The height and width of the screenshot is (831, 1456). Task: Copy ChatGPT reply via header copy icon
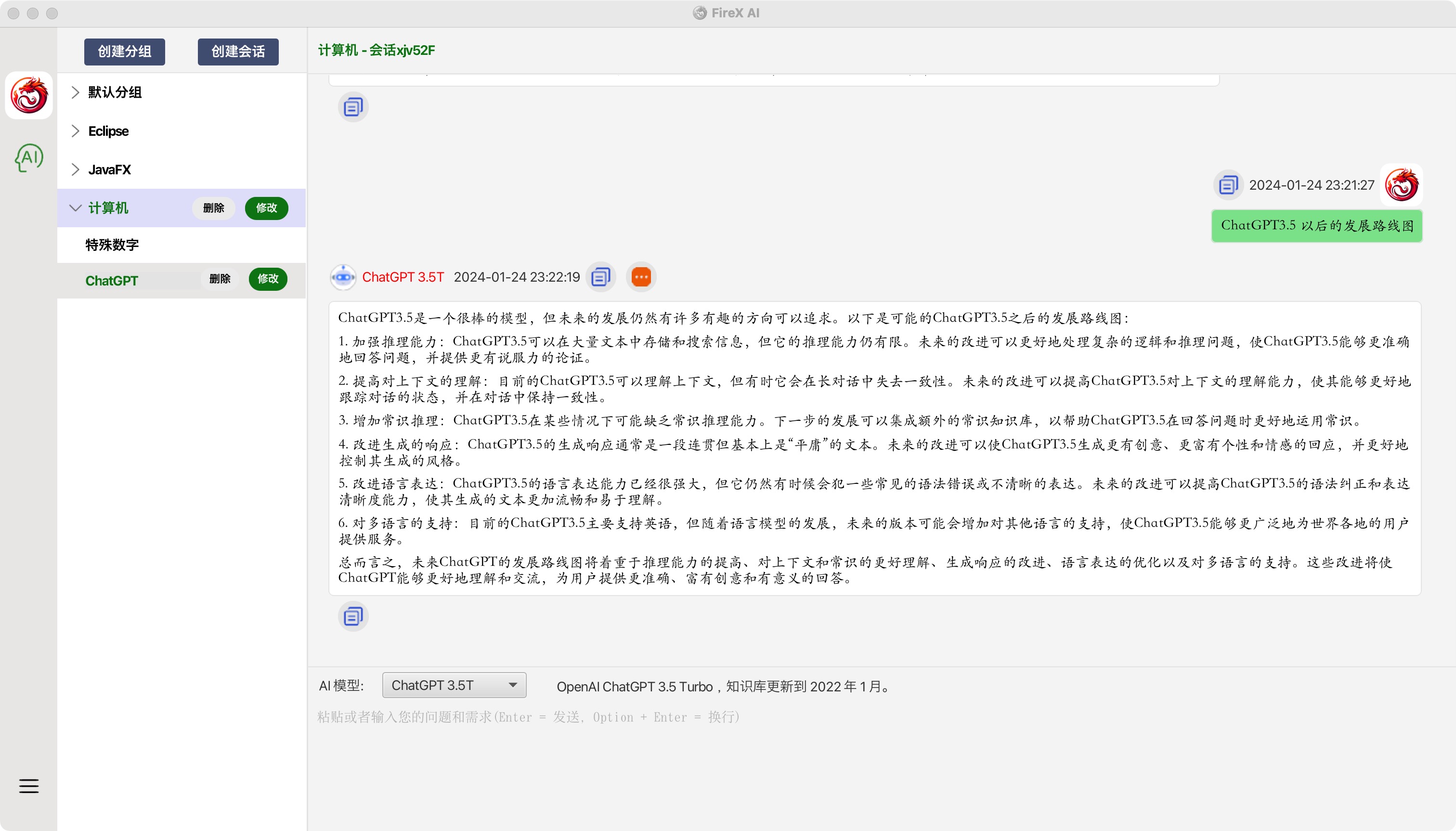click(x=601, y=277)
